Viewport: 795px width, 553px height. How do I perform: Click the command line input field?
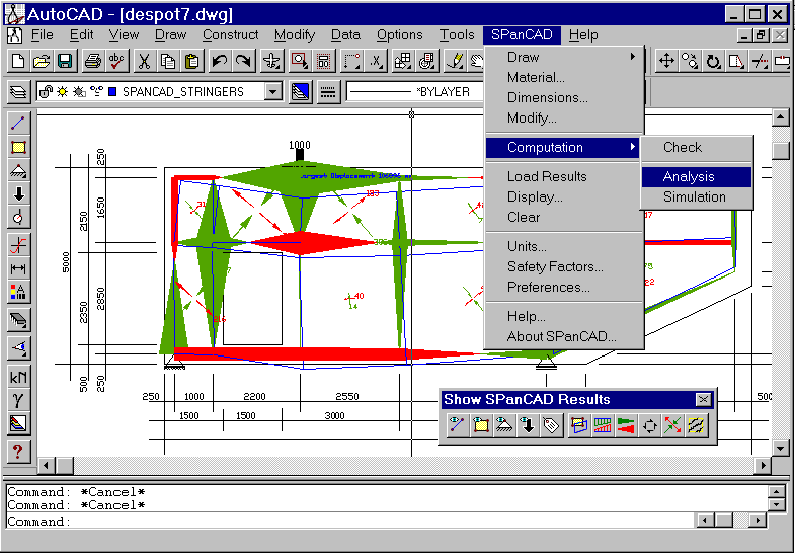[350, 521]
